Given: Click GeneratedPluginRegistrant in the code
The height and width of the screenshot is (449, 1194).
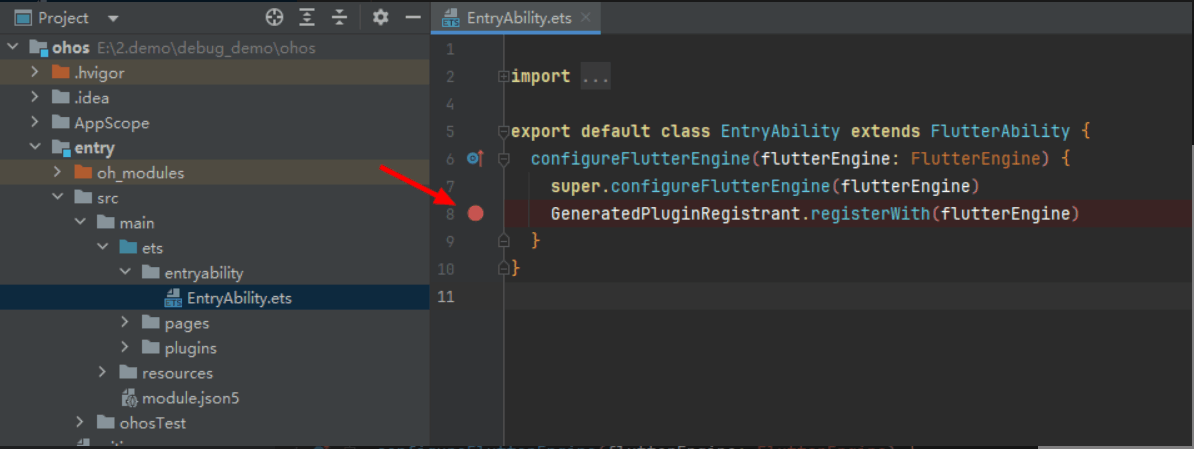Looking at the screenshot, I should click(x=676, y=214).
